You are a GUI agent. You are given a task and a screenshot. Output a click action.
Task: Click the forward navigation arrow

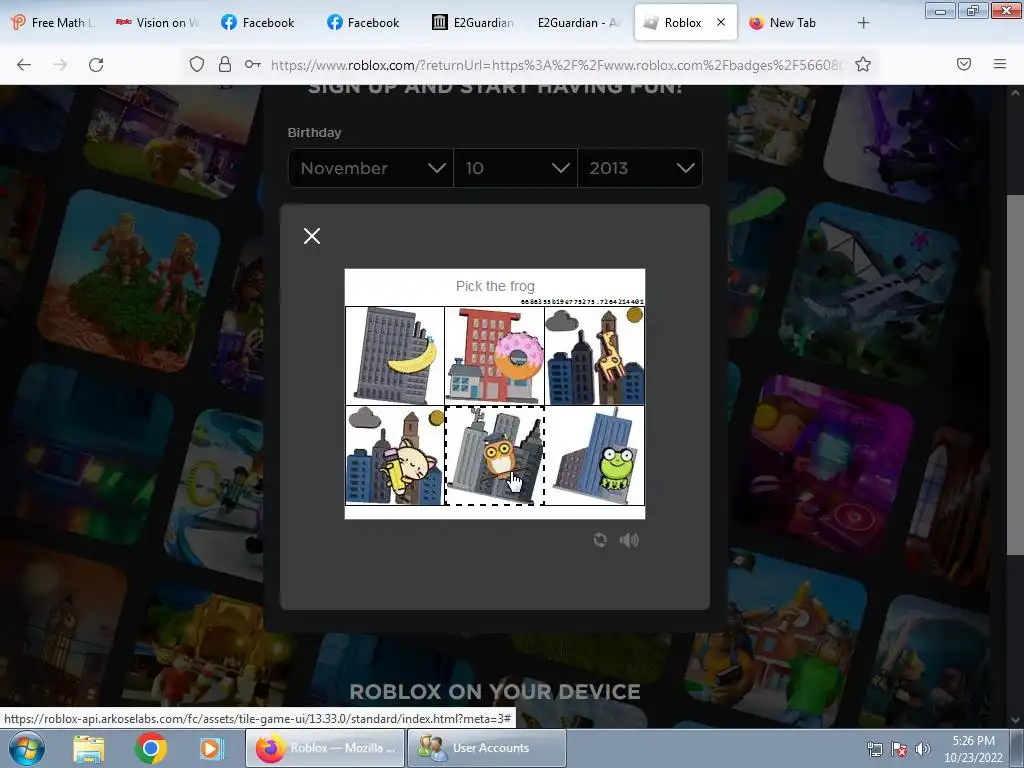(60, 64)
